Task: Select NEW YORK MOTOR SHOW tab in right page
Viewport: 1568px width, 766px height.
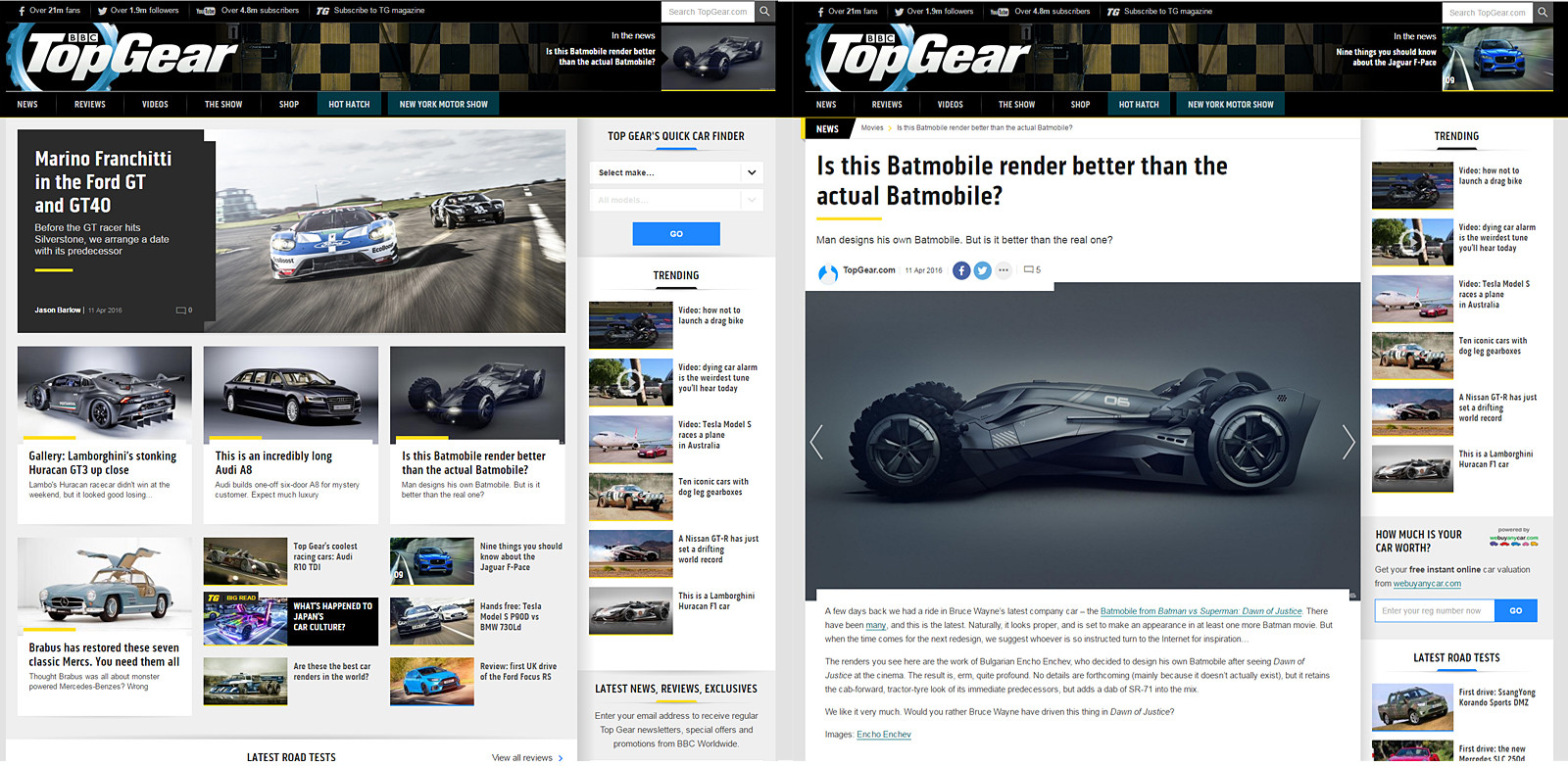Action: (1231, 104)
